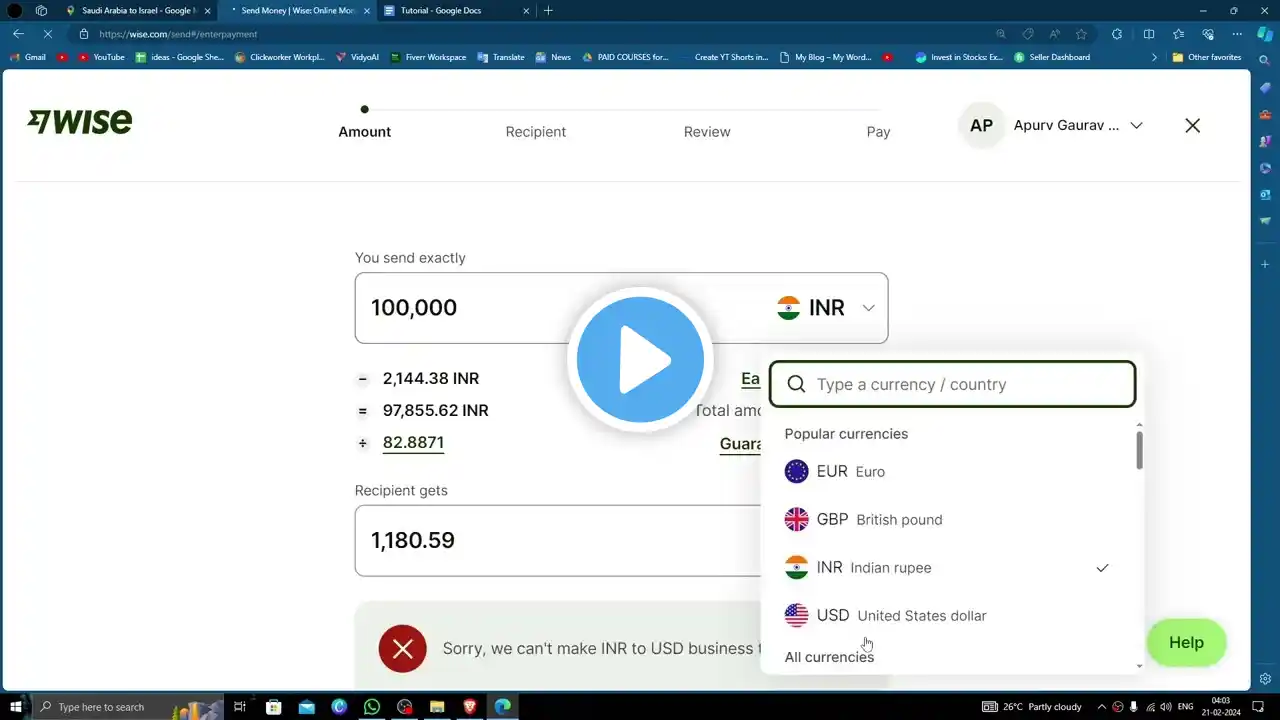The image size is (1280, 720).
Task: Open the Windows Start menu
Action: [x=15, y=707]
